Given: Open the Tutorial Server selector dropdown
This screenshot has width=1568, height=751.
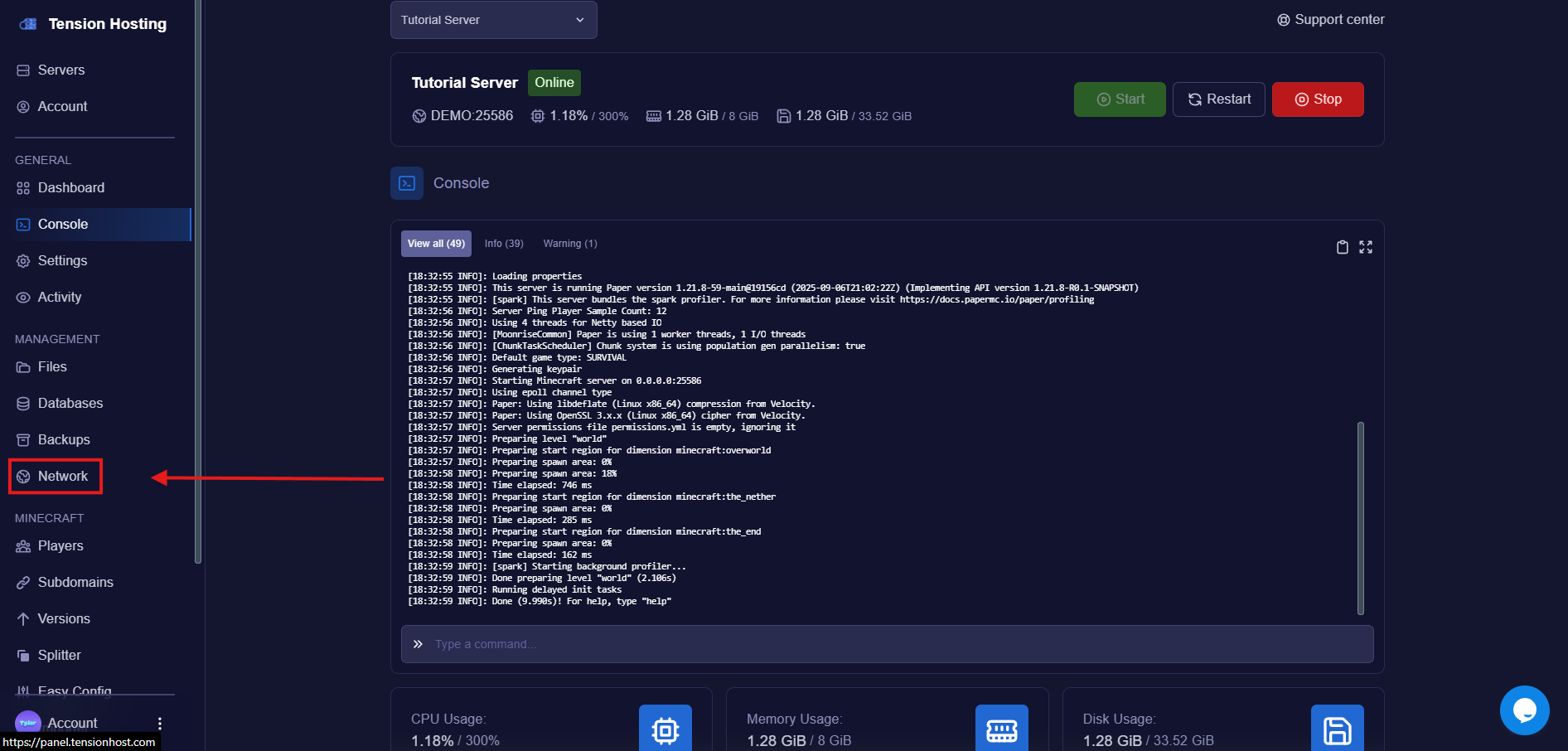Looking at the screenshot, I should (x=493, y=19).
